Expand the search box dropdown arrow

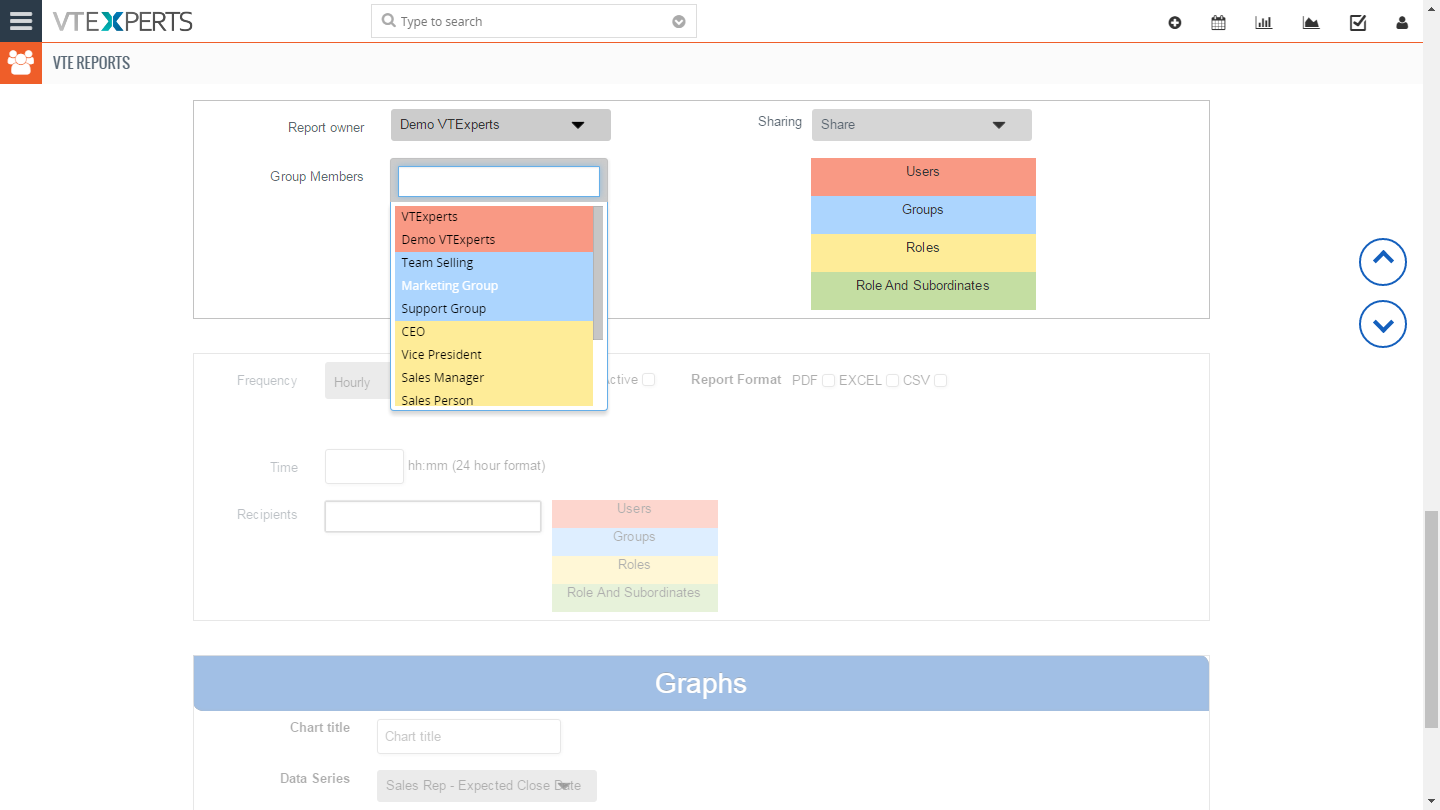click(679, 22)
